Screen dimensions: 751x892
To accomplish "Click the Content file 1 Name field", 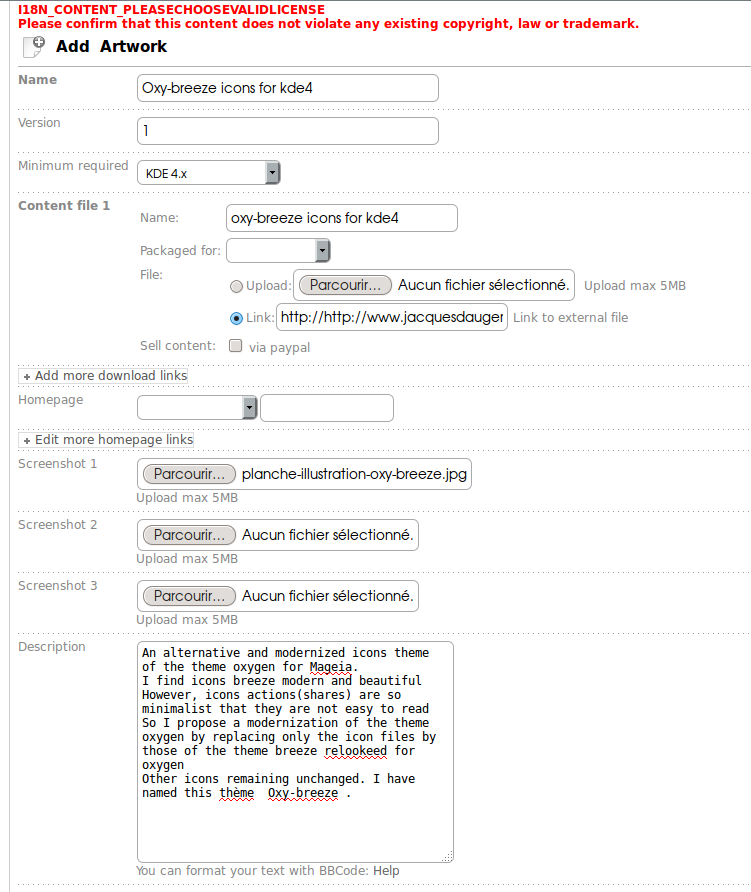I will click(x=341, y=218).
